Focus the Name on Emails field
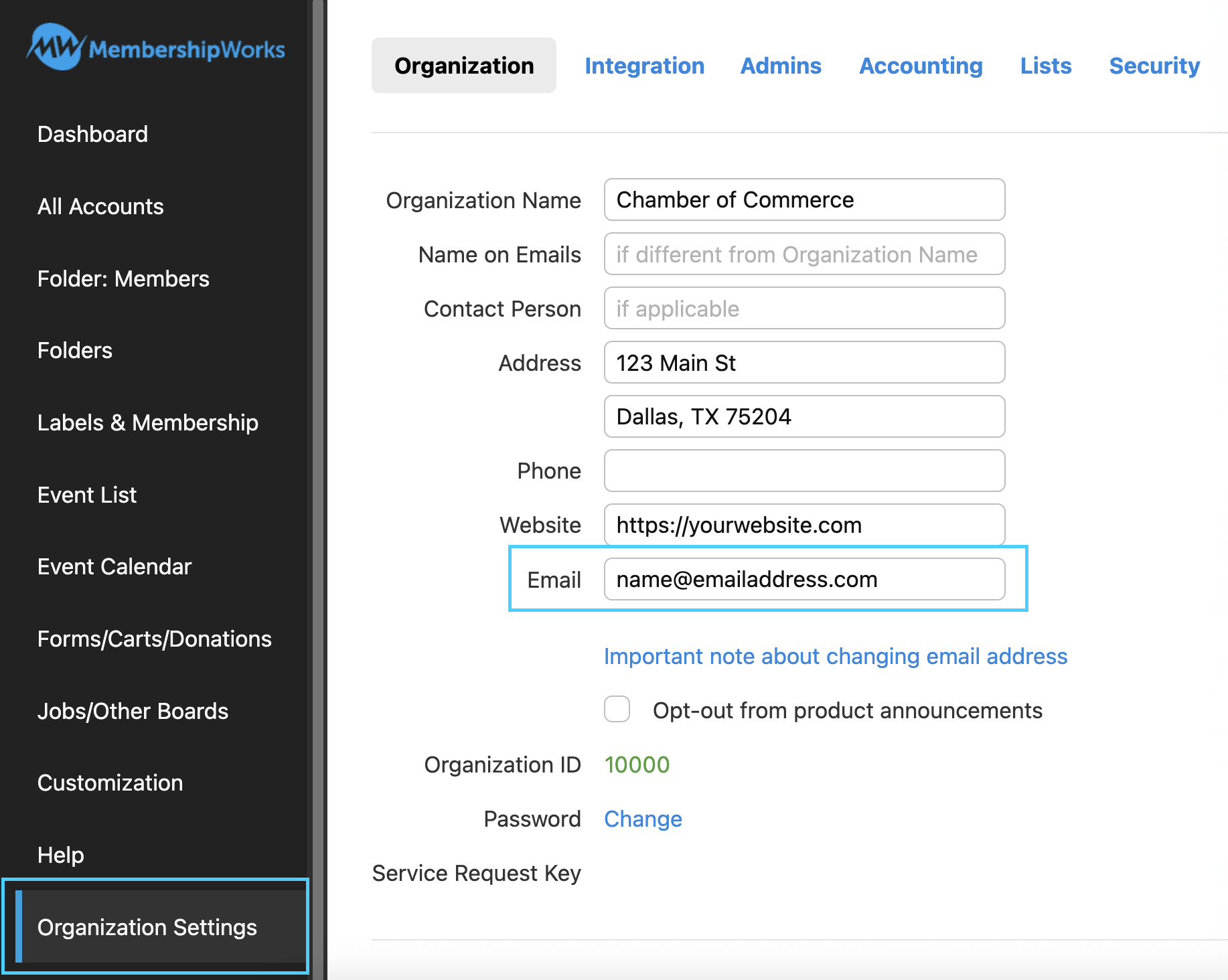 pos(803,254)
